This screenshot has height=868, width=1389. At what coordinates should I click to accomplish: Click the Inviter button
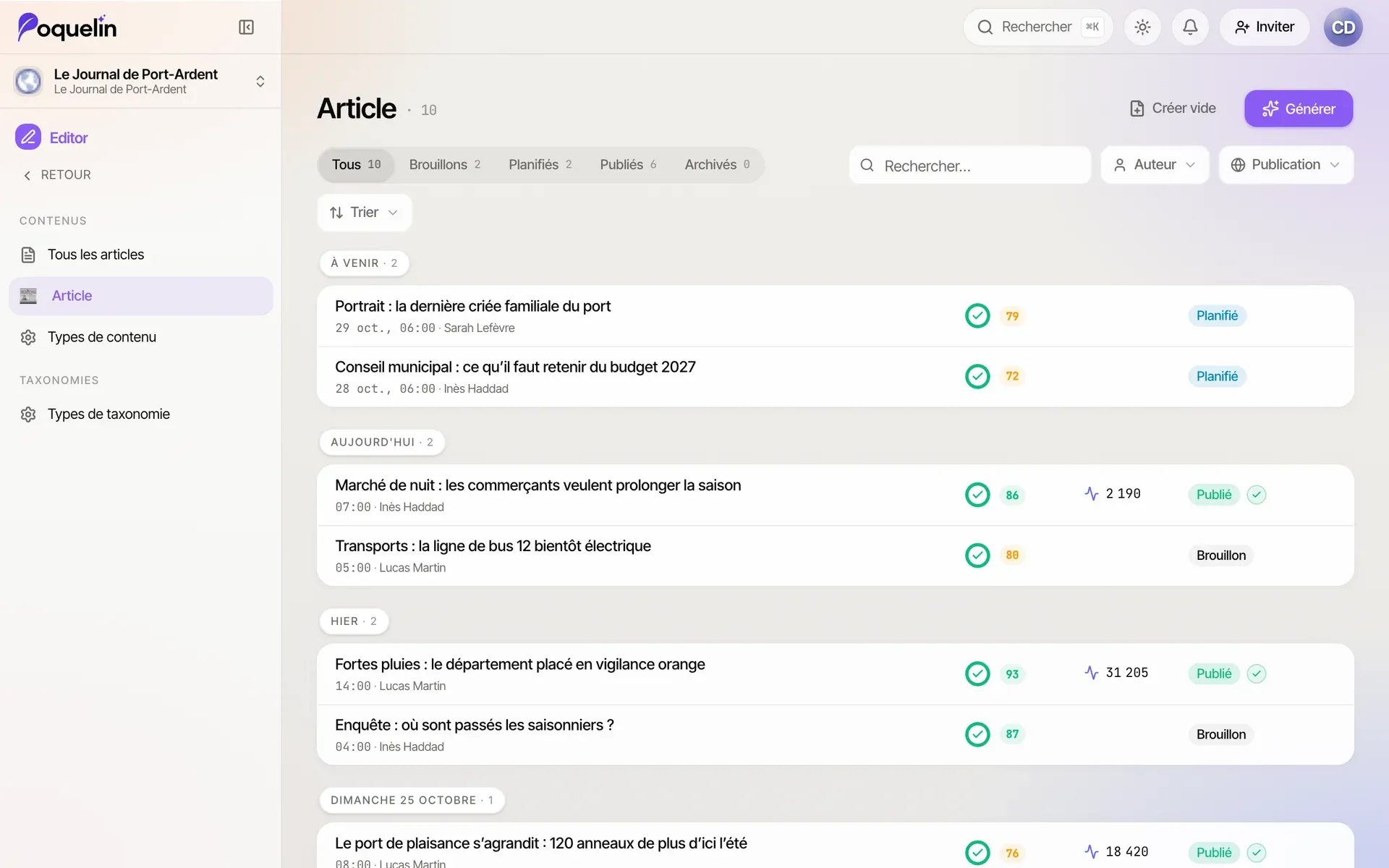click(x=1264, y=27)
